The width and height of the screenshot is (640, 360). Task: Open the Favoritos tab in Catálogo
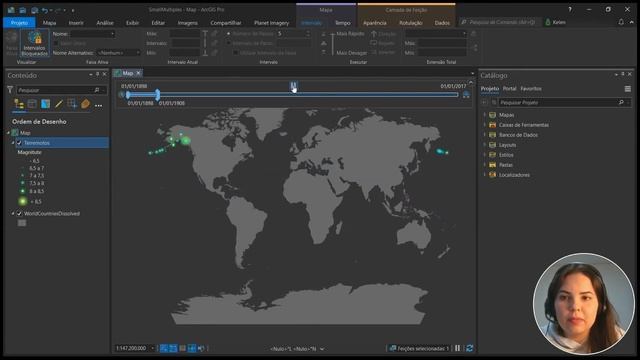(x=531, y=89)
